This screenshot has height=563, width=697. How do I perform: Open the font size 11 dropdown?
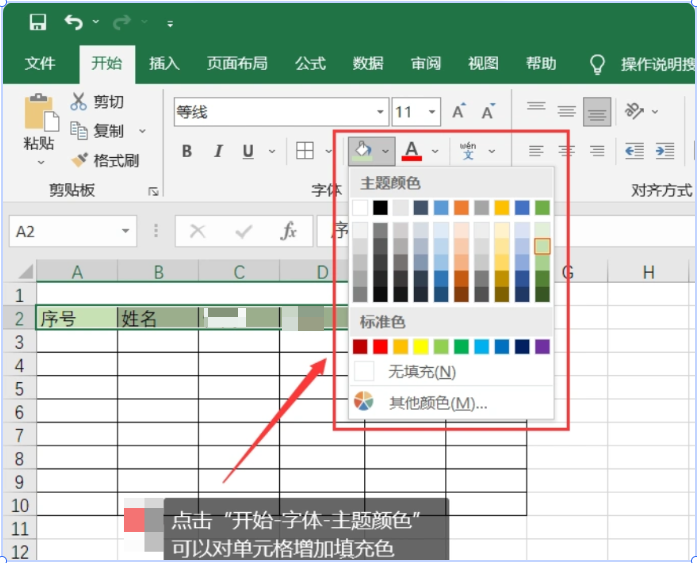pyautogui.click(x=432, y=112)
